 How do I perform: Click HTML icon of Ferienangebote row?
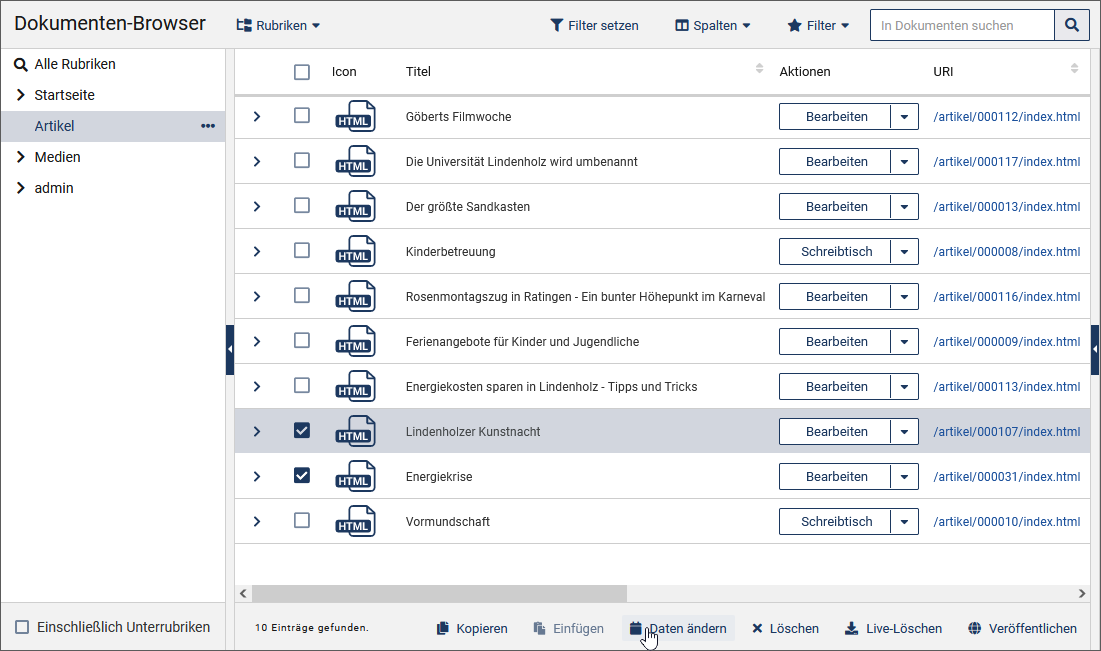355,341
